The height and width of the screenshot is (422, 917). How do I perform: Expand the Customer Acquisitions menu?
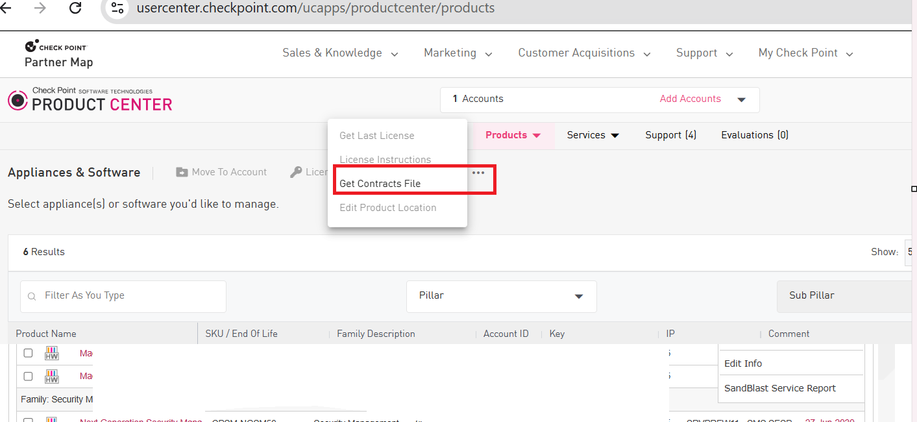tap(584, 53)
